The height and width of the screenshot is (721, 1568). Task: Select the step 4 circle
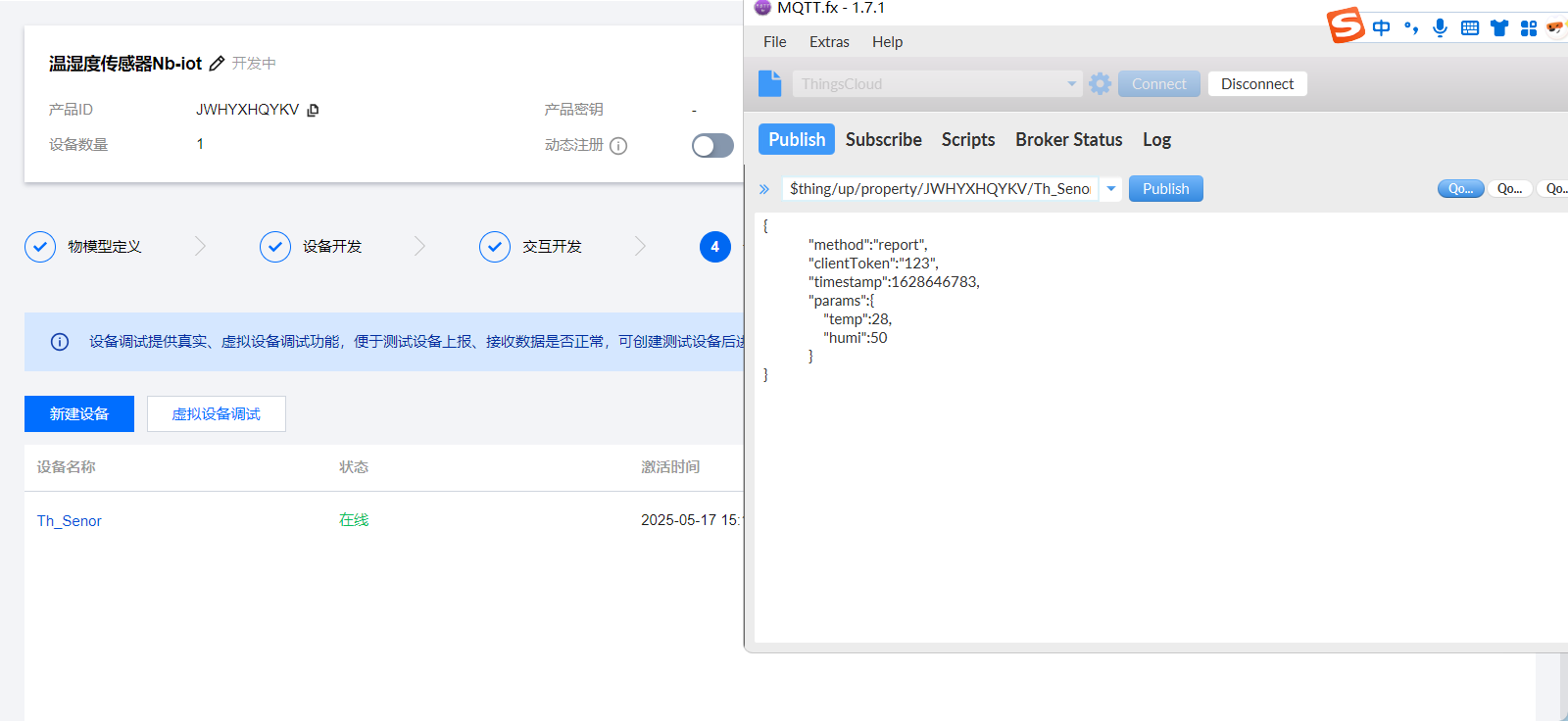714,247
